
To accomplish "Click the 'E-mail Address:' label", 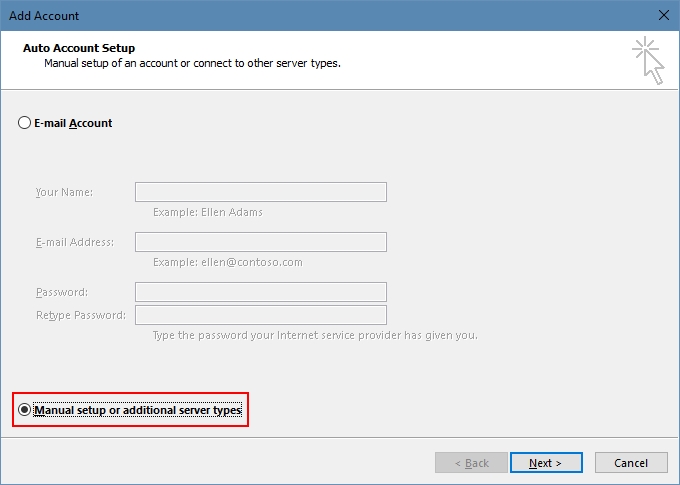I will [x=75, y=242].
